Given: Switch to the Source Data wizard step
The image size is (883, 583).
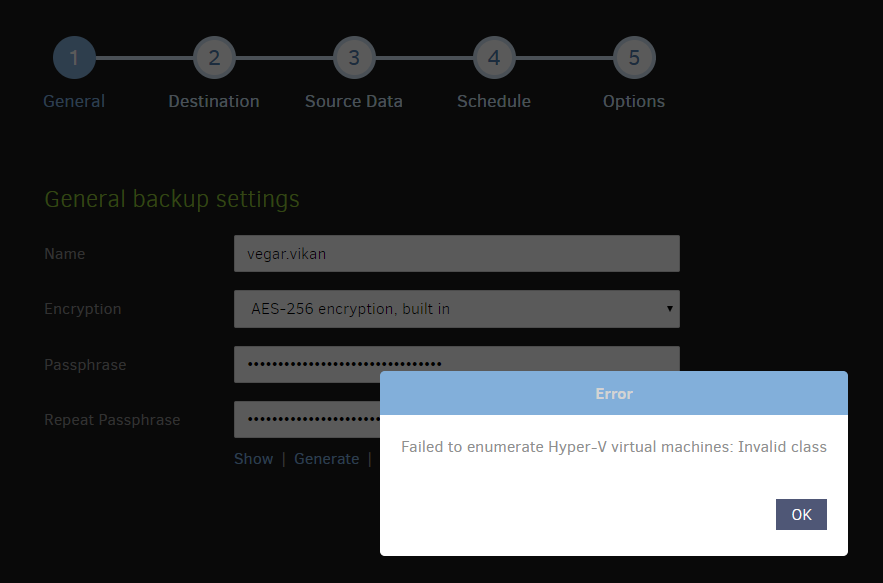Looking at the screenshot, I should (353, 101).
